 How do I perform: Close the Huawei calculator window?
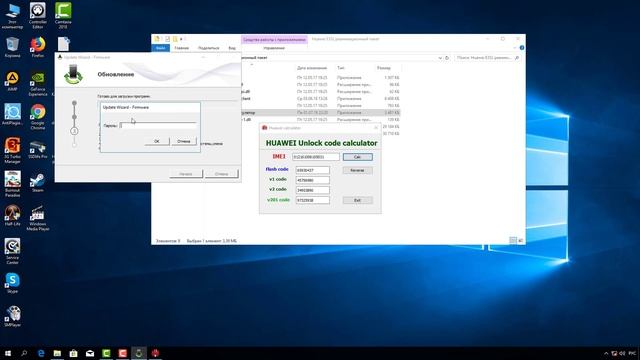pyautogui.click(x=376, y=128)
